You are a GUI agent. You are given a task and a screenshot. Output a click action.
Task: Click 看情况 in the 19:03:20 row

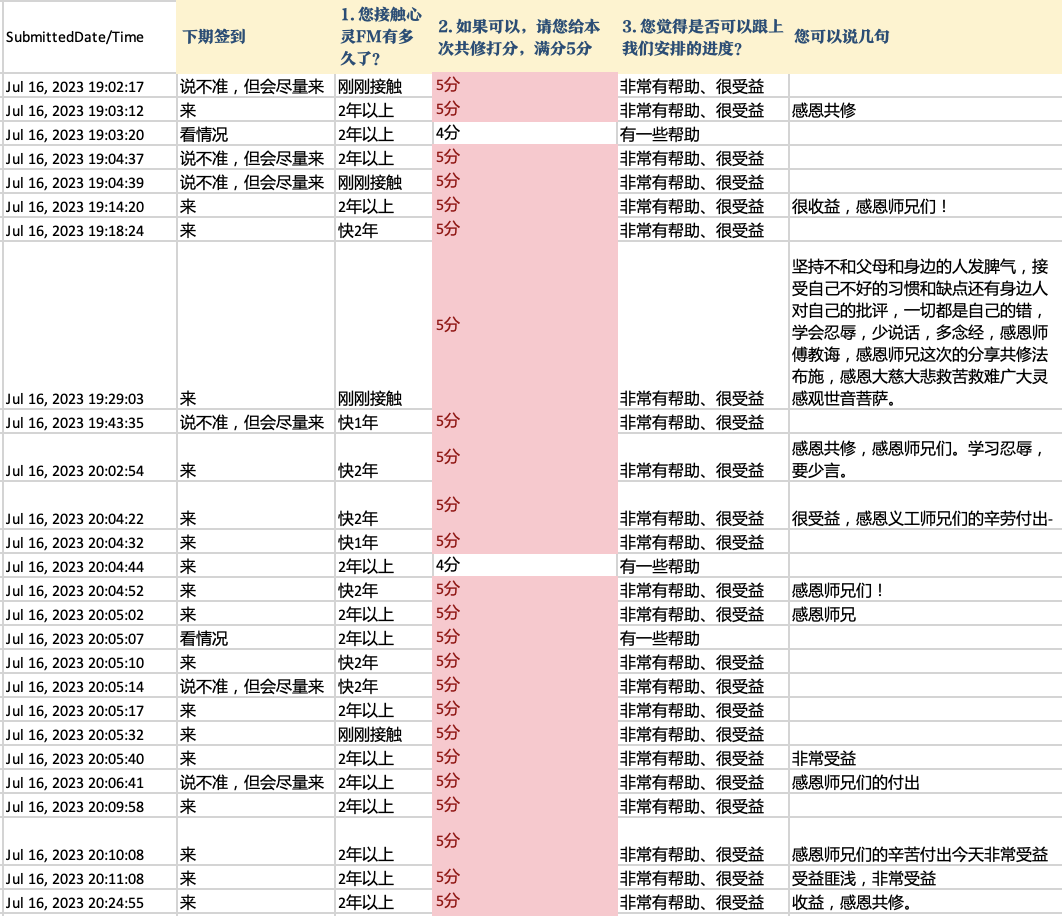click(x=204, y=135)
